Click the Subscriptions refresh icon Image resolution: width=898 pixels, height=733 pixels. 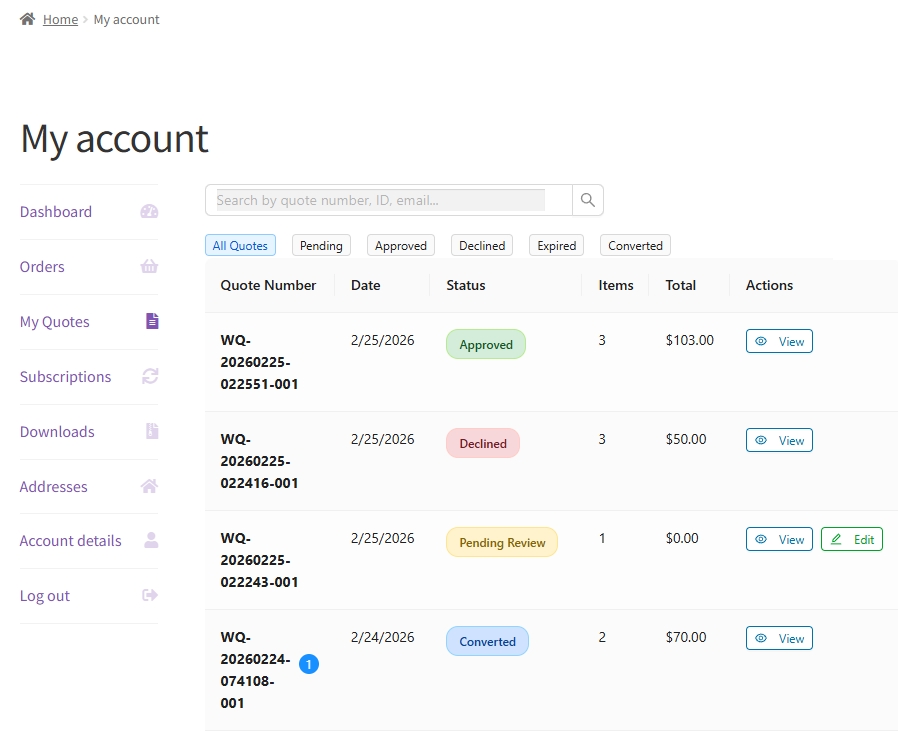pyautogui.click(x=150, y=377)
